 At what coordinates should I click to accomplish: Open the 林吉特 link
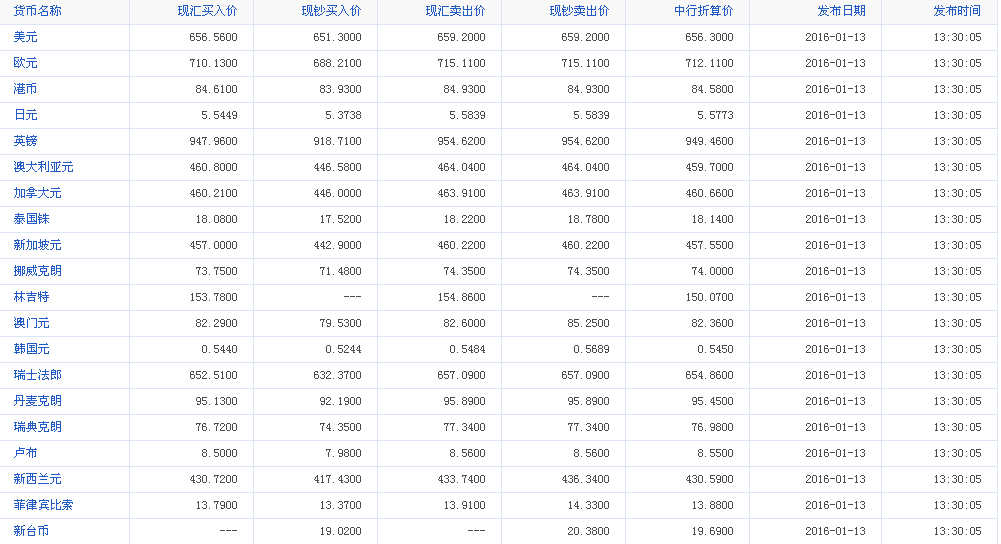pos(31,297)
